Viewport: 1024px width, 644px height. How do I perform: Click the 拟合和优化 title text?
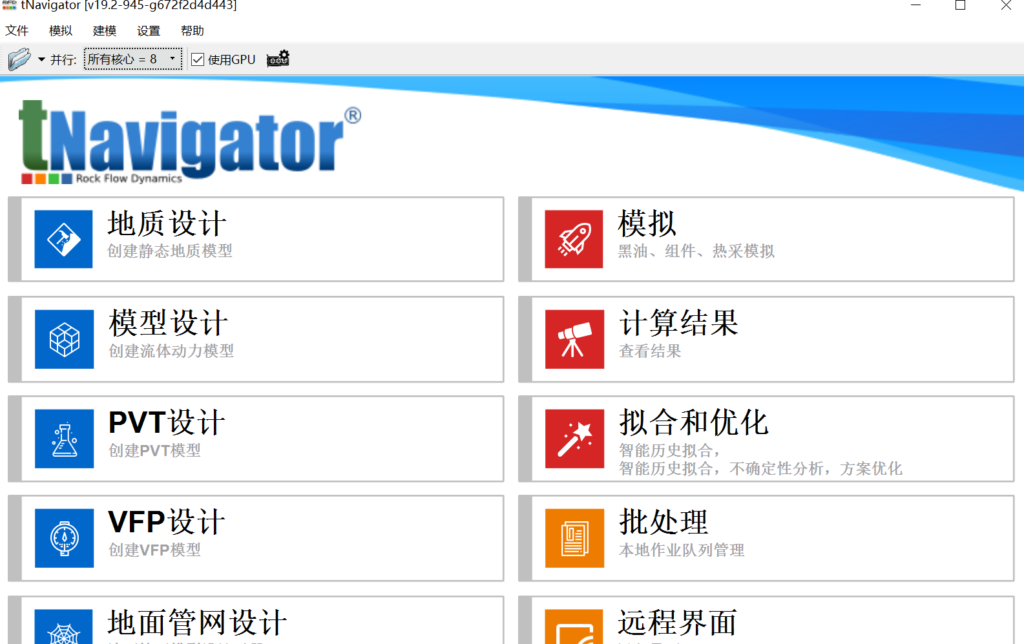694,423
